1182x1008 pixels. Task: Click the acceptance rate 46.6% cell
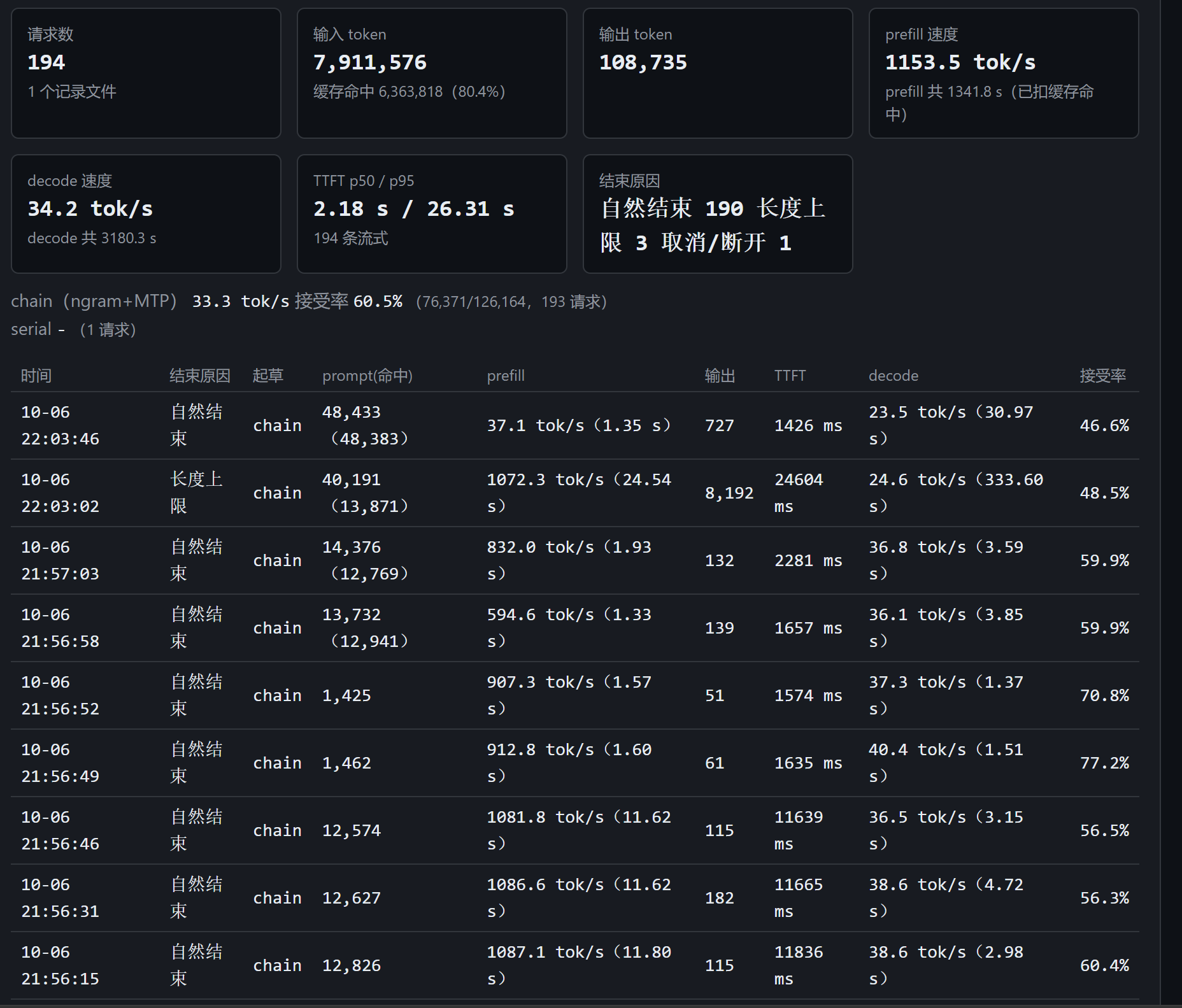pyautogui.click(x=1104, y=425)
